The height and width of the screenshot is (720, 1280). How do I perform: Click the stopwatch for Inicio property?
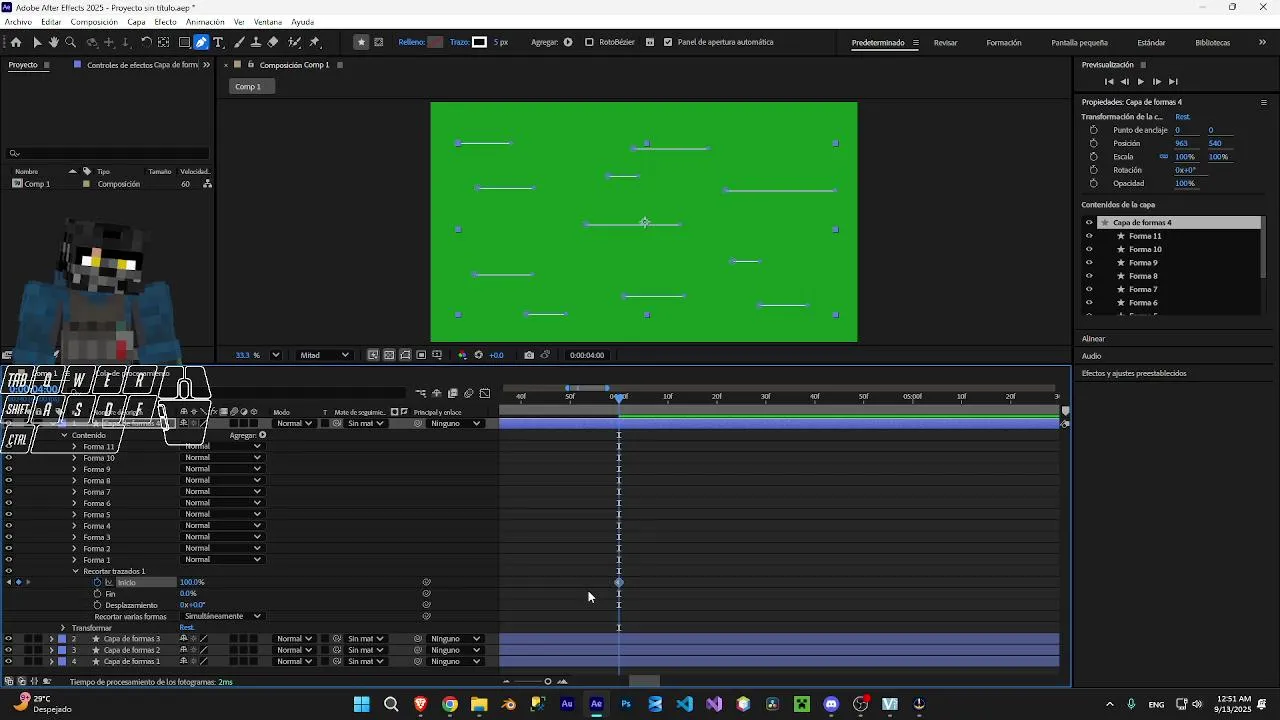[97, 582]
